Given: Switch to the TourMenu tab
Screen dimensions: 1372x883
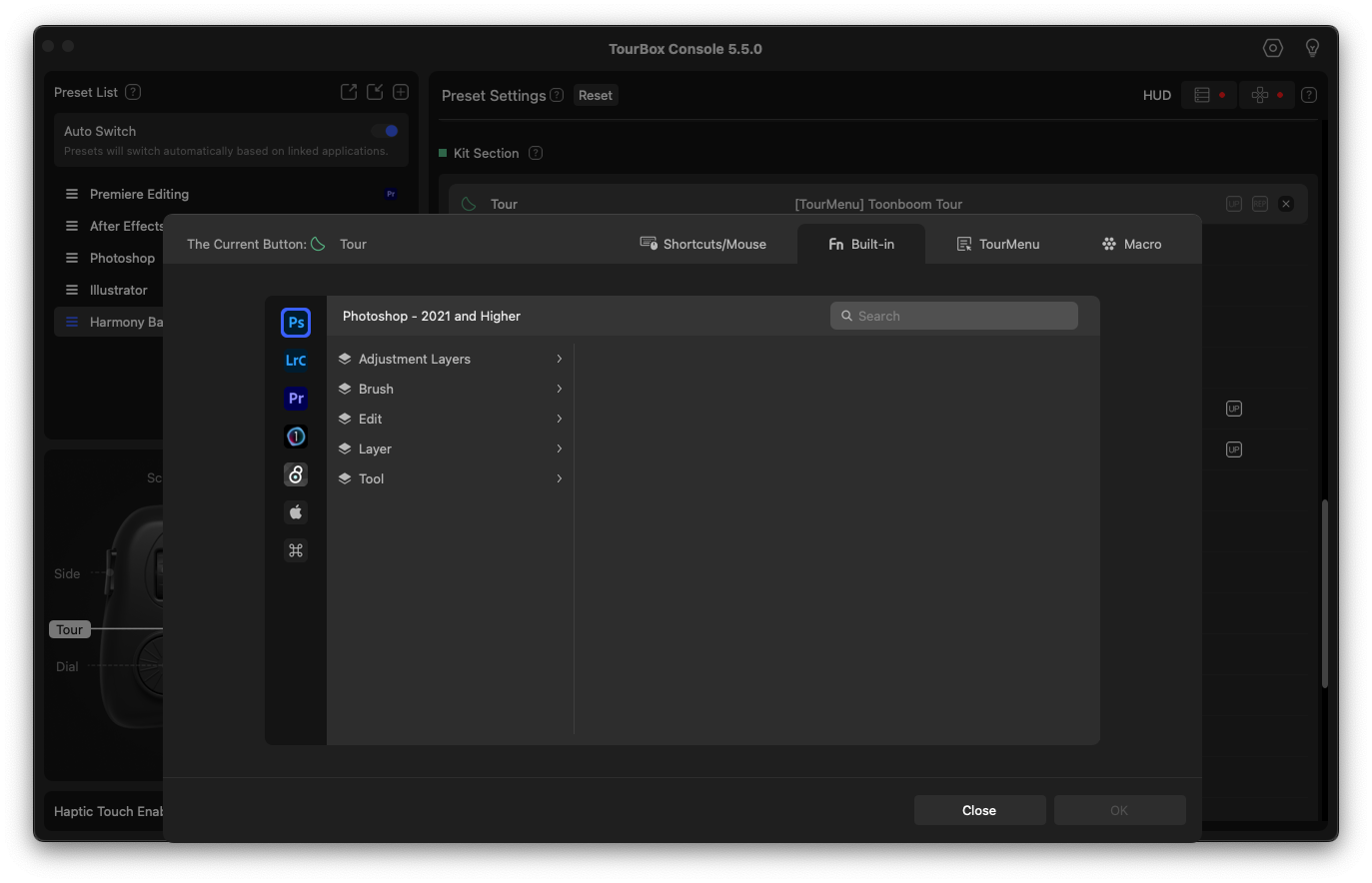Looking at the screenshot, I should tap(998, 244).
